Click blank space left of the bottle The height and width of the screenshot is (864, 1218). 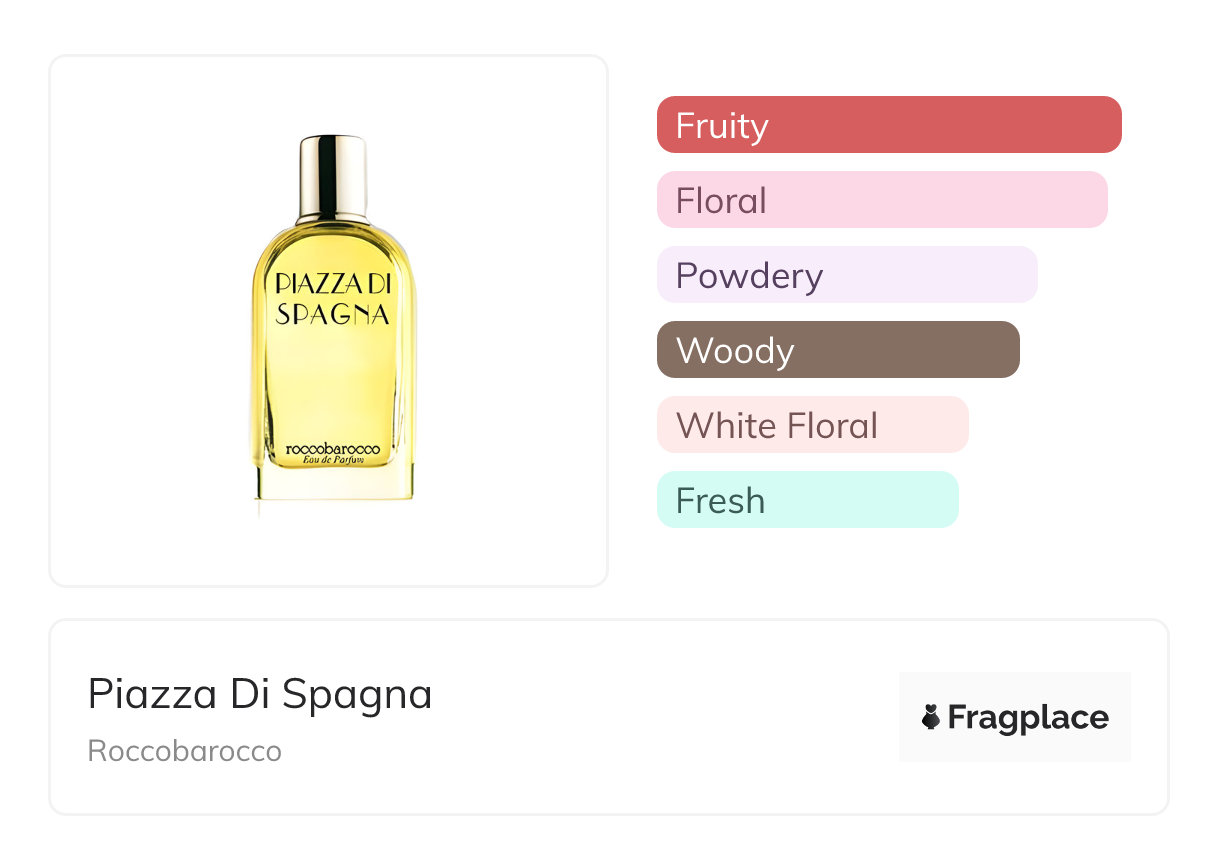click(140, 320)
